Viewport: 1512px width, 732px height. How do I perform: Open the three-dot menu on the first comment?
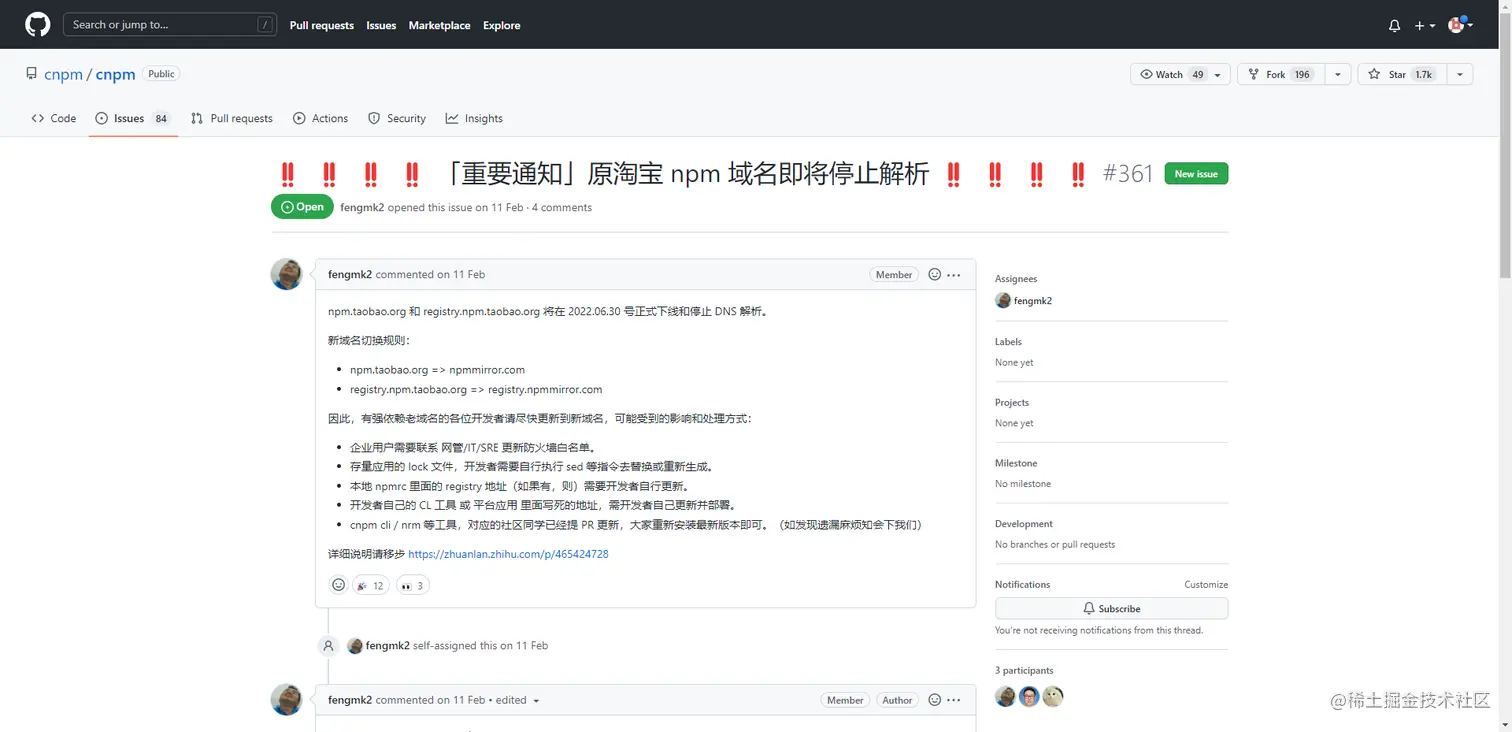click(954, 275)
